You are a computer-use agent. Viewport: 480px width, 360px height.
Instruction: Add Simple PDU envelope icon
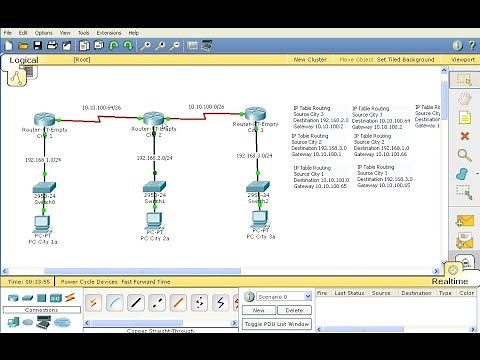coord(465,221)
